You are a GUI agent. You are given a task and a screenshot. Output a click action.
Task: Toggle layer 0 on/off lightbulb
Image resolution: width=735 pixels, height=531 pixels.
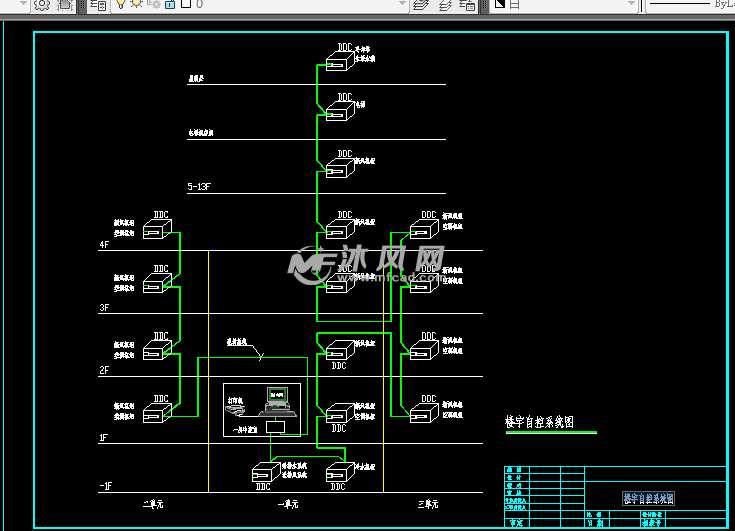point(120,4)
